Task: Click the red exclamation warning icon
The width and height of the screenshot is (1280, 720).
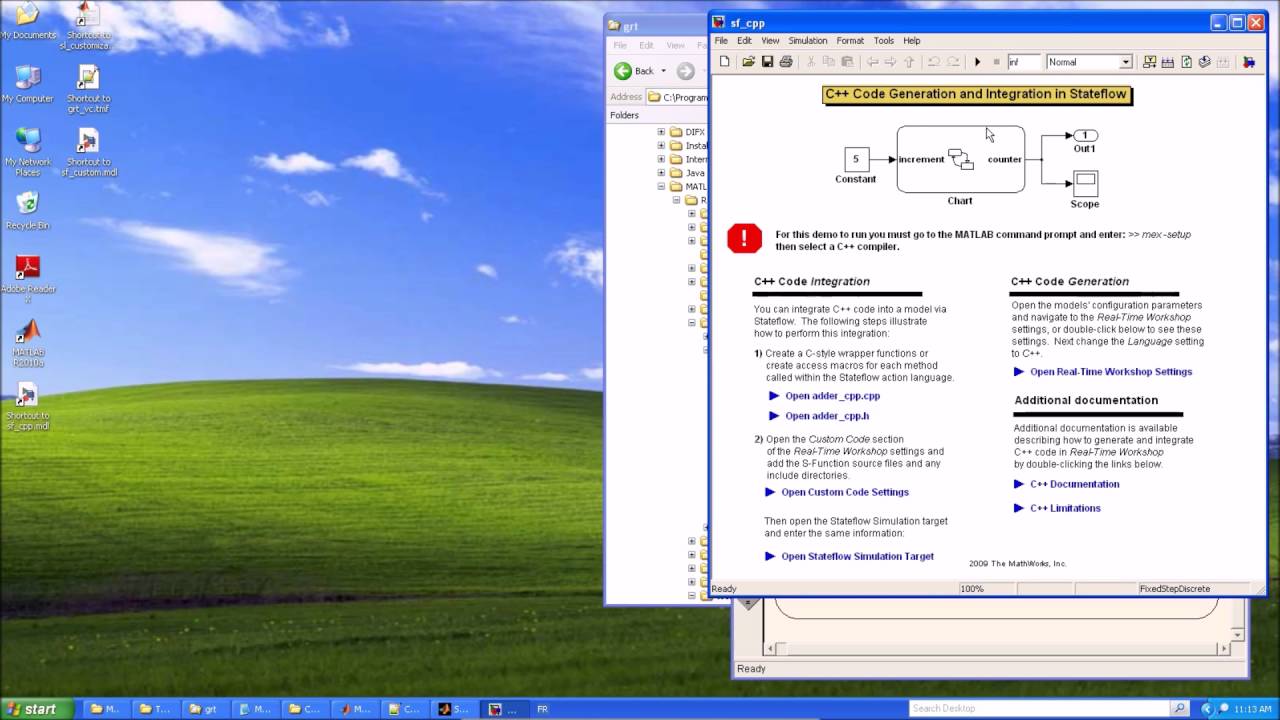Action: click(744, 238)
